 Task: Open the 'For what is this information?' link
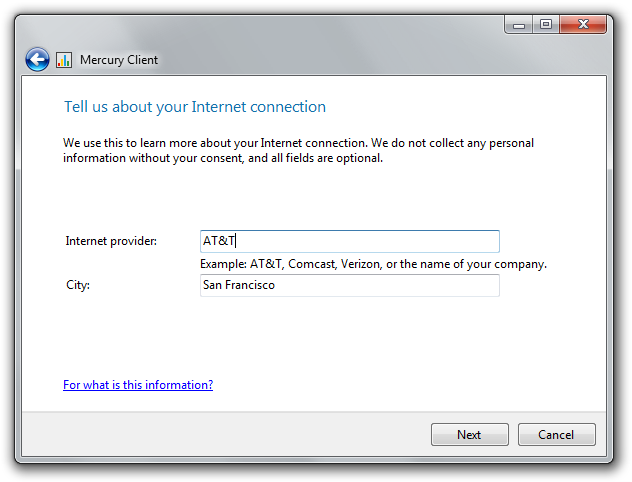138,385
